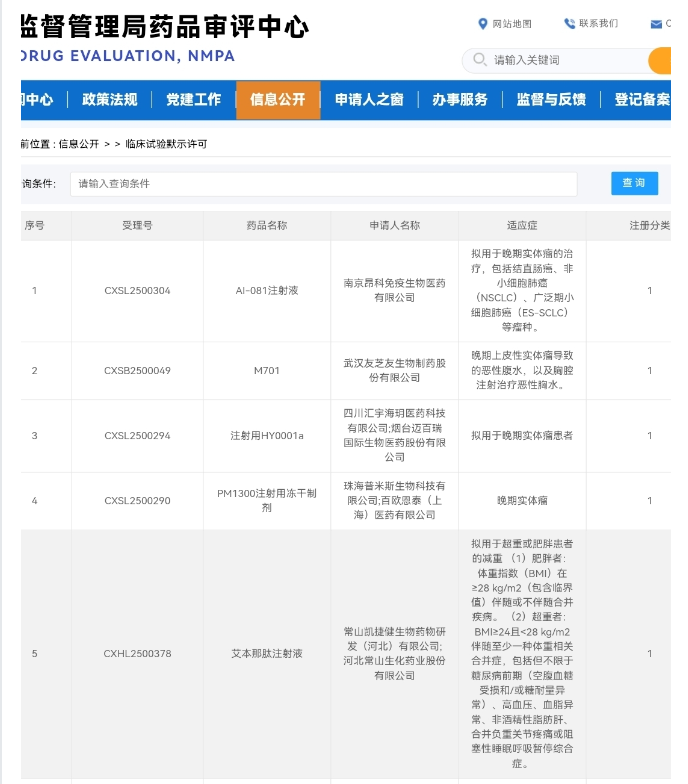Click indication 晚期实体瘤 in row 4
Viewport: 688px width, 784px height.
[522, 500]
